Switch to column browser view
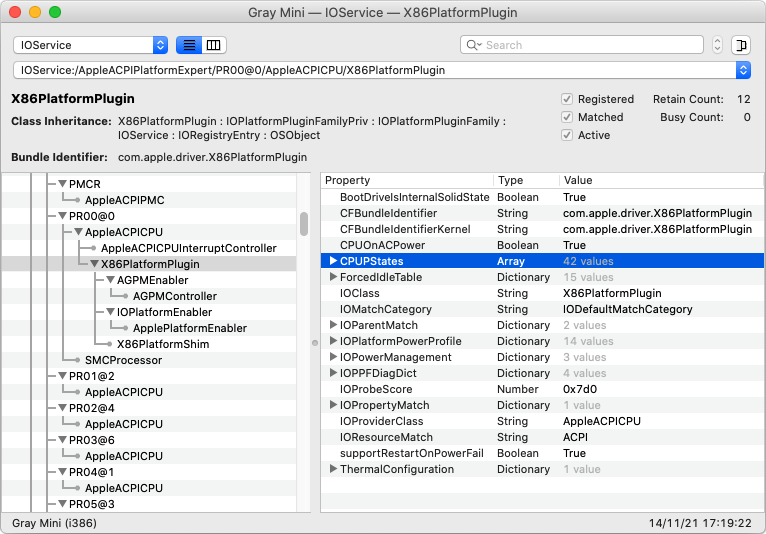766x534 pixels. coord(213,45)
